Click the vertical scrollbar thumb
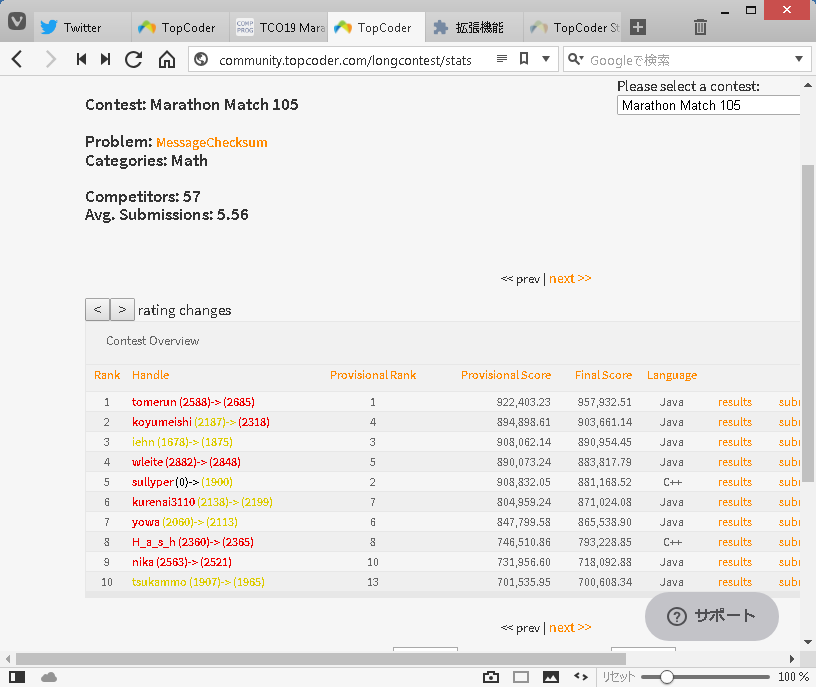Image resolution: width=816 pixels, height=687 pixels. (x=808, y=323)
